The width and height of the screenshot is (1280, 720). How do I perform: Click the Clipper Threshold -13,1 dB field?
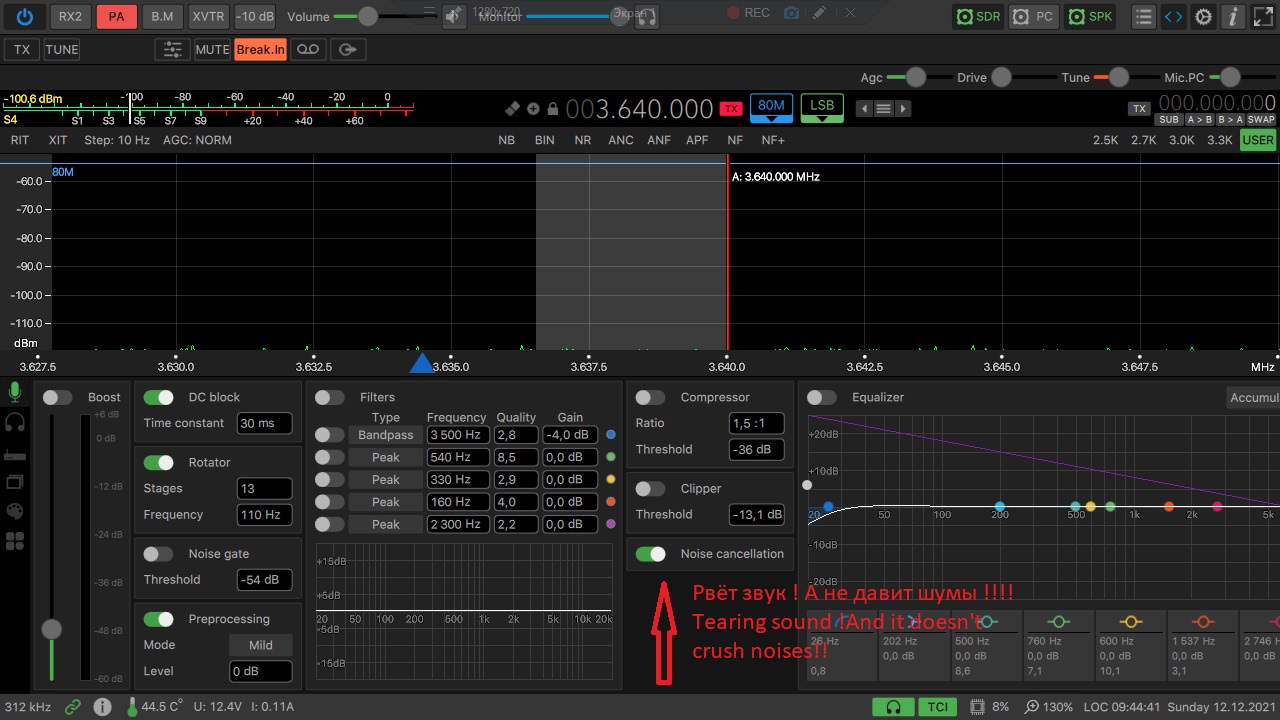pyautogui.click(x=757, y=514)
